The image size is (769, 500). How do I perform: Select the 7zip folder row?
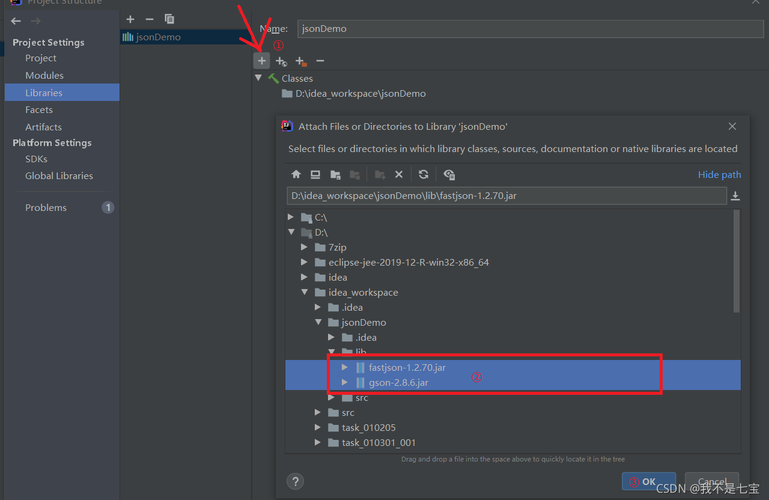pyautogui.click(x=510, y=247)
